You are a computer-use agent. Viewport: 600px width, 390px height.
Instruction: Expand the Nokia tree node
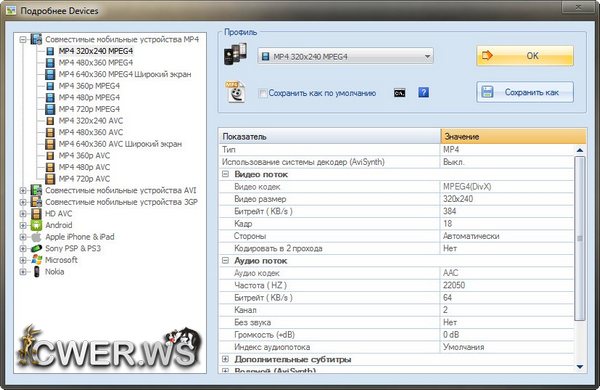tap(23, 272)
